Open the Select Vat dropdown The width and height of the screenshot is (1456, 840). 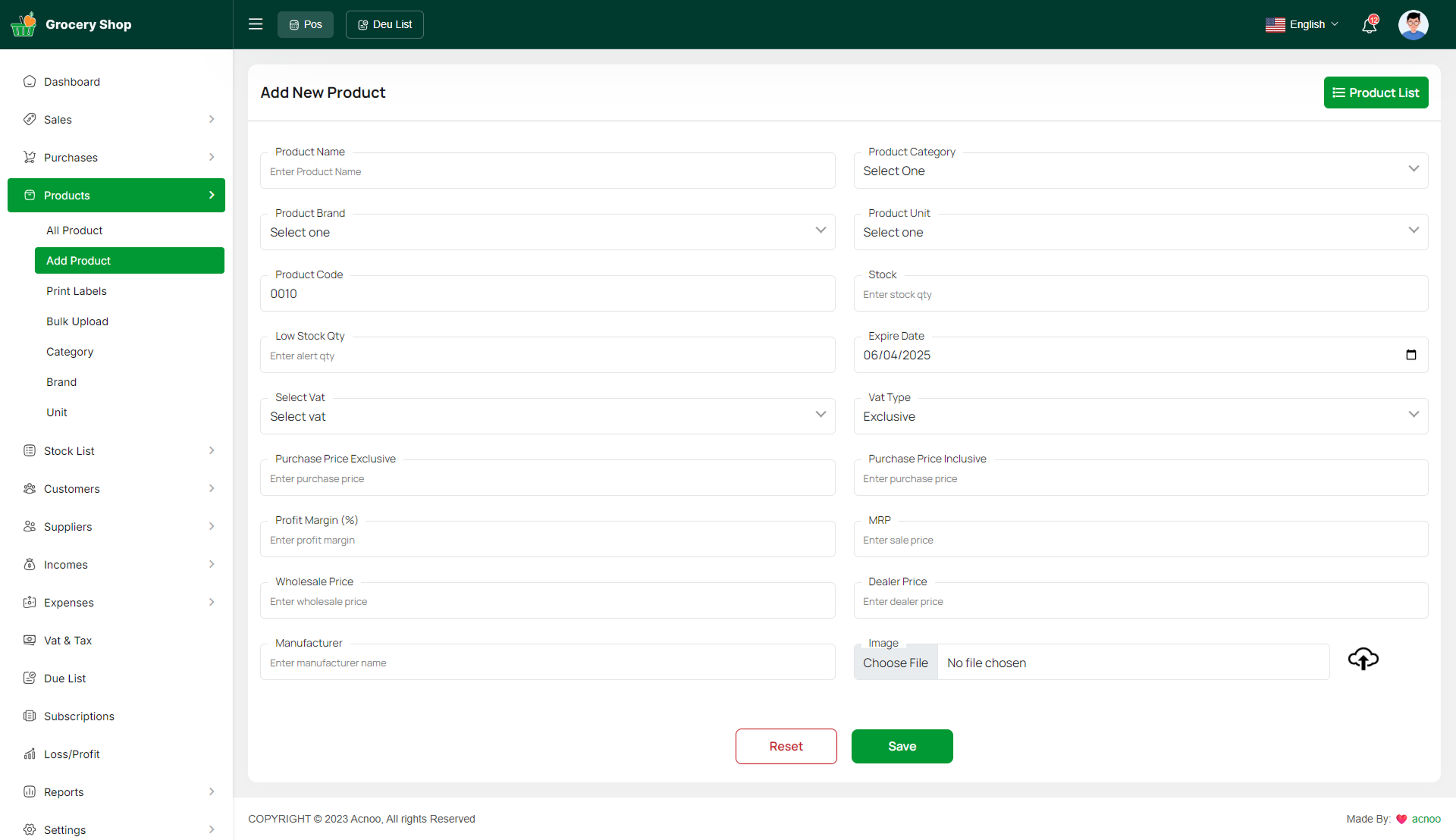point(548,416)
